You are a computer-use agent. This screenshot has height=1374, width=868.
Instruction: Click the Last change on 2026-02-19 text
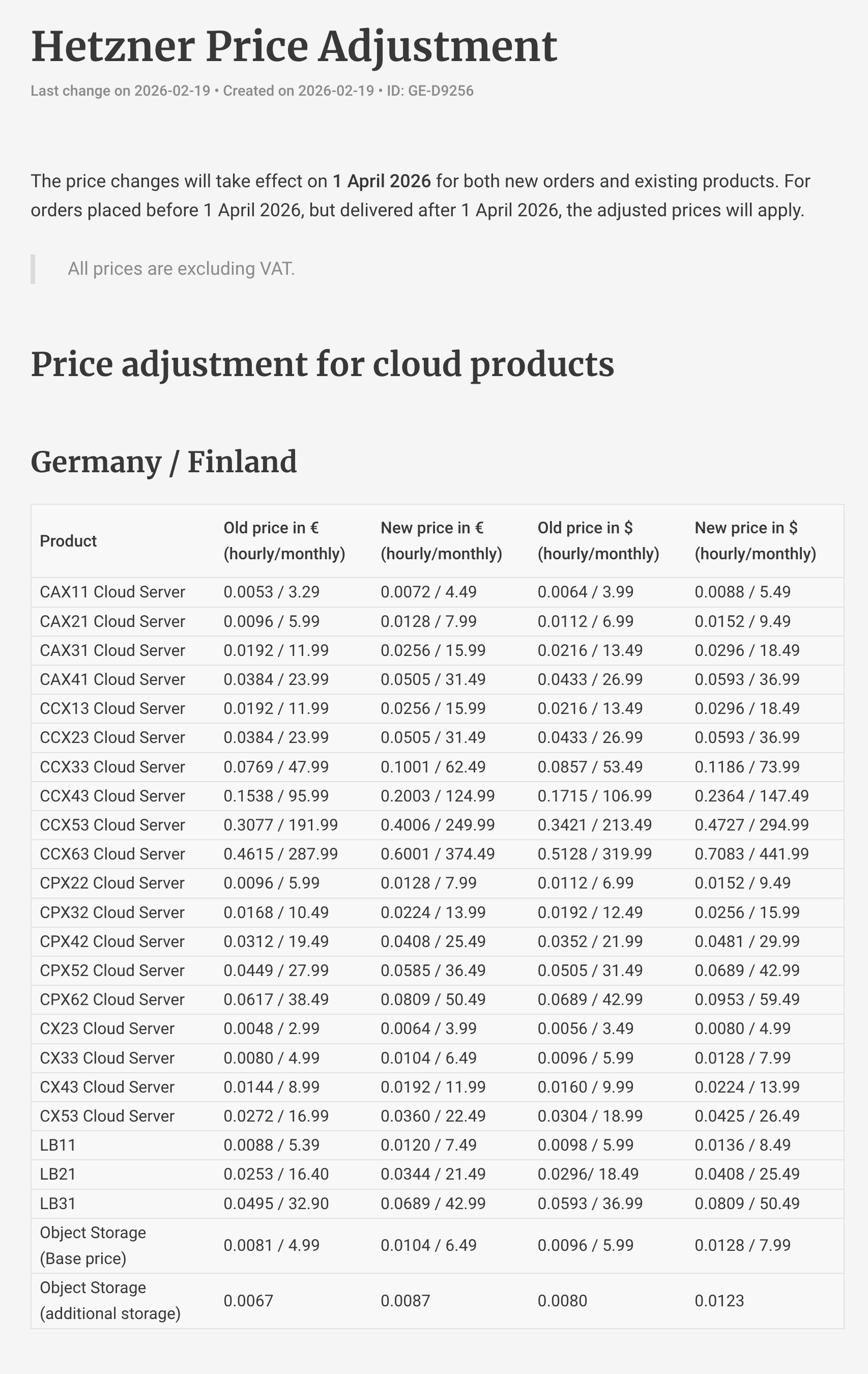point(121,91)
